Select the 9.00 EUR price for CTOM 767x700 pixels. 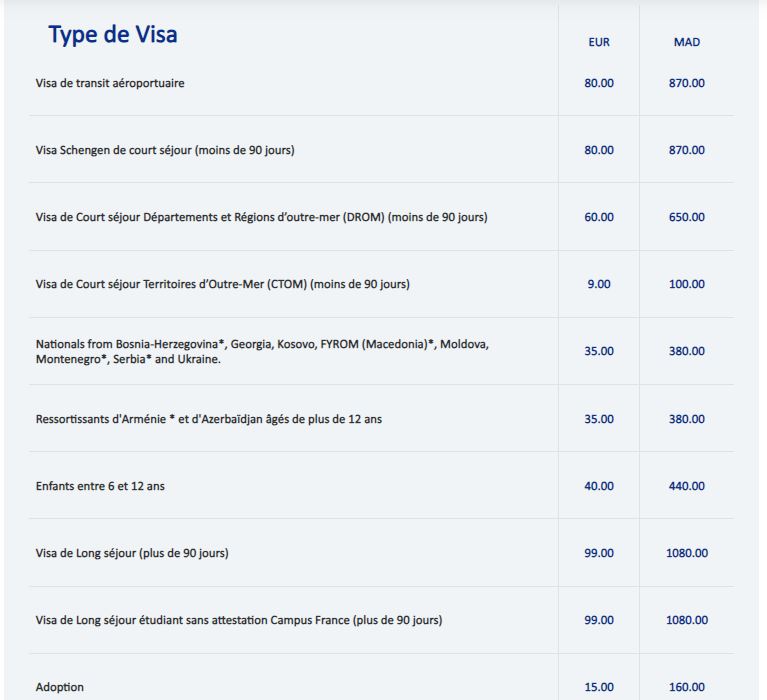coord(599,284)
